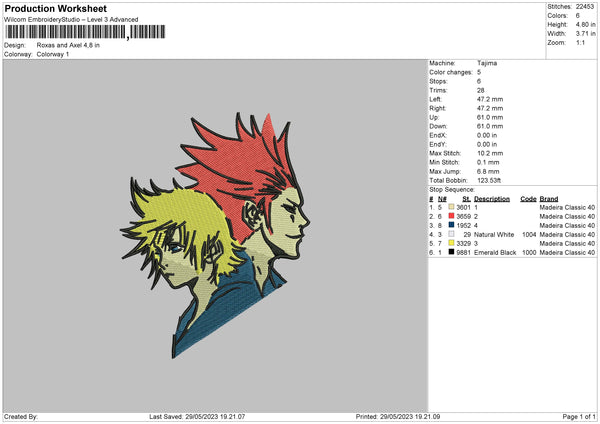600x424 pixels.
Task: Click the white swatch for Natural White
Action: point(451,234)
